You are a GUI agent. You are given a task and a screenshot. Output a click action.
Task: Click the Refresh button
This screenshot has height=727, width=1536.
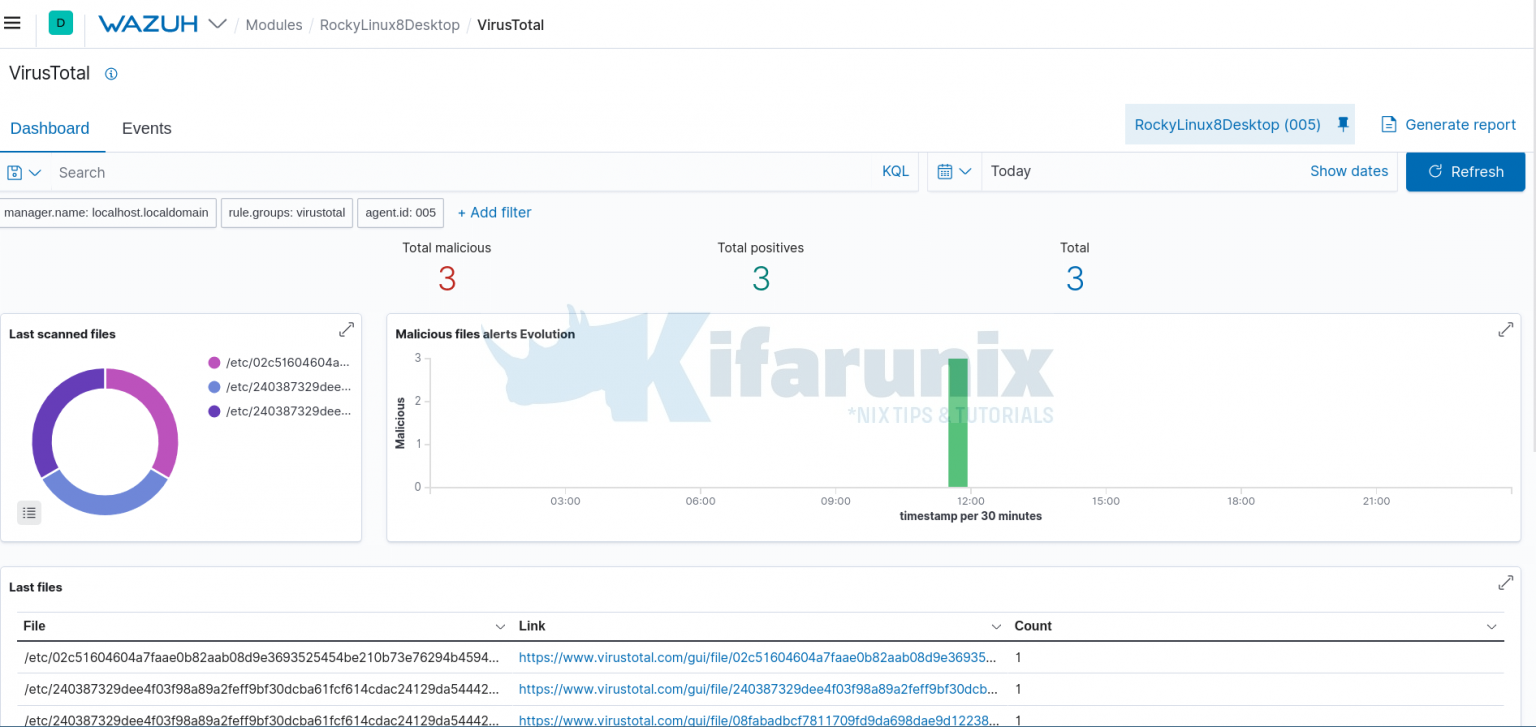[1465, 171]
